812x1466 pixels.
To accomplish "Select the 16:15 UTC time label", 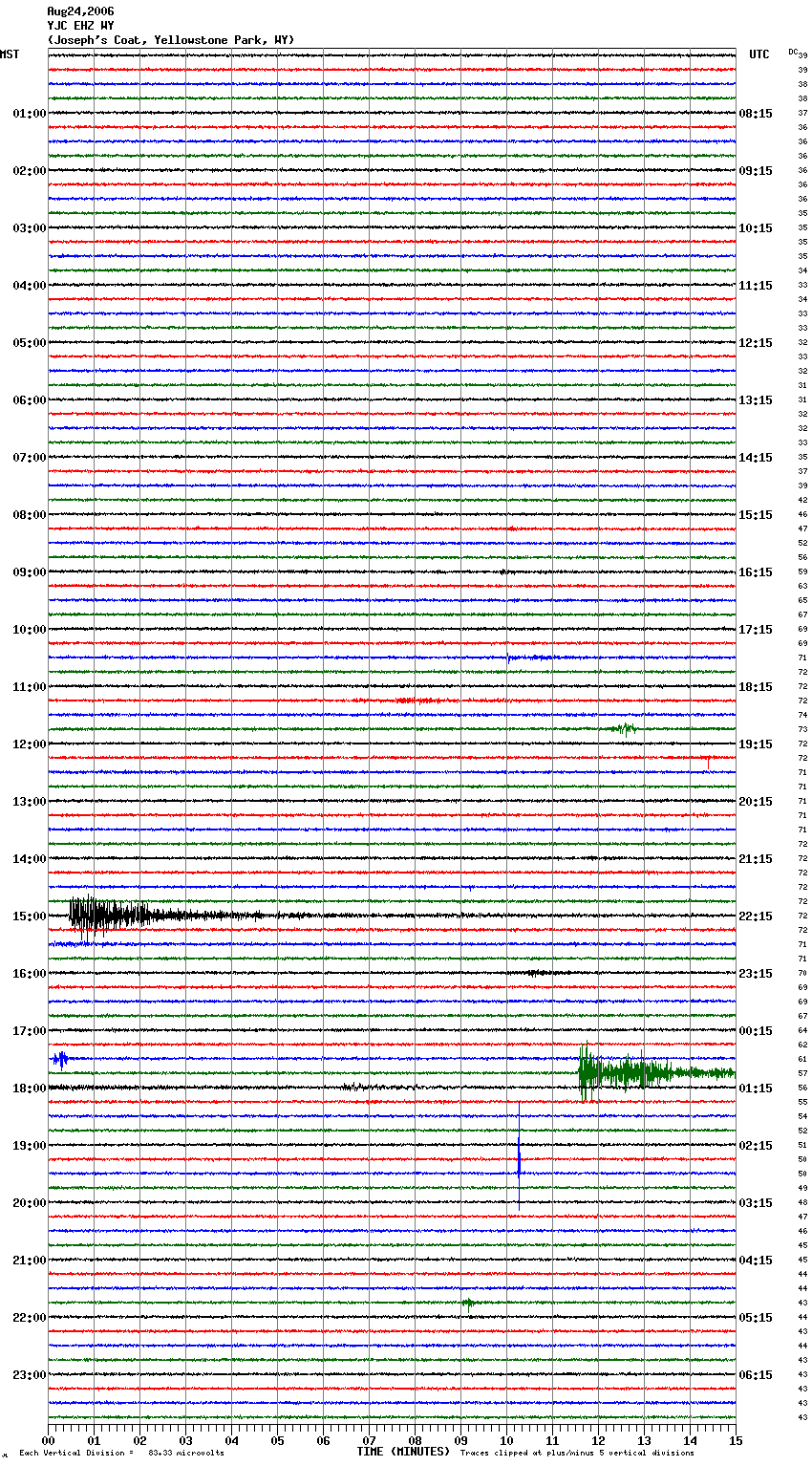I will [756, 572].
